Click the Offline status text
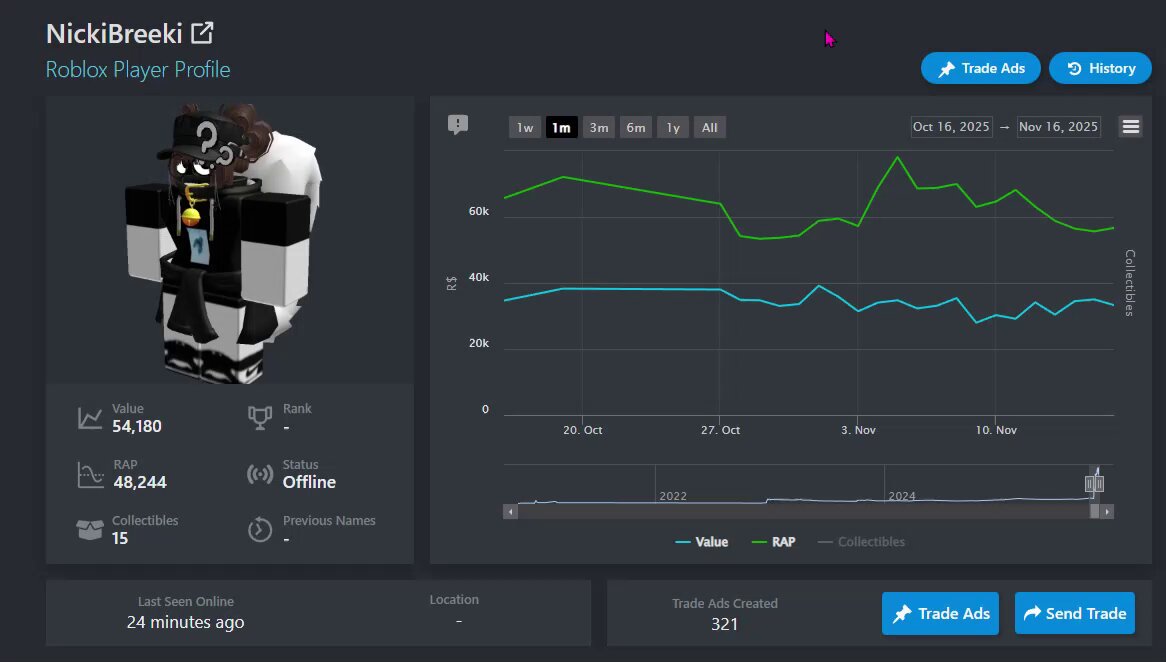 [309, 482]
